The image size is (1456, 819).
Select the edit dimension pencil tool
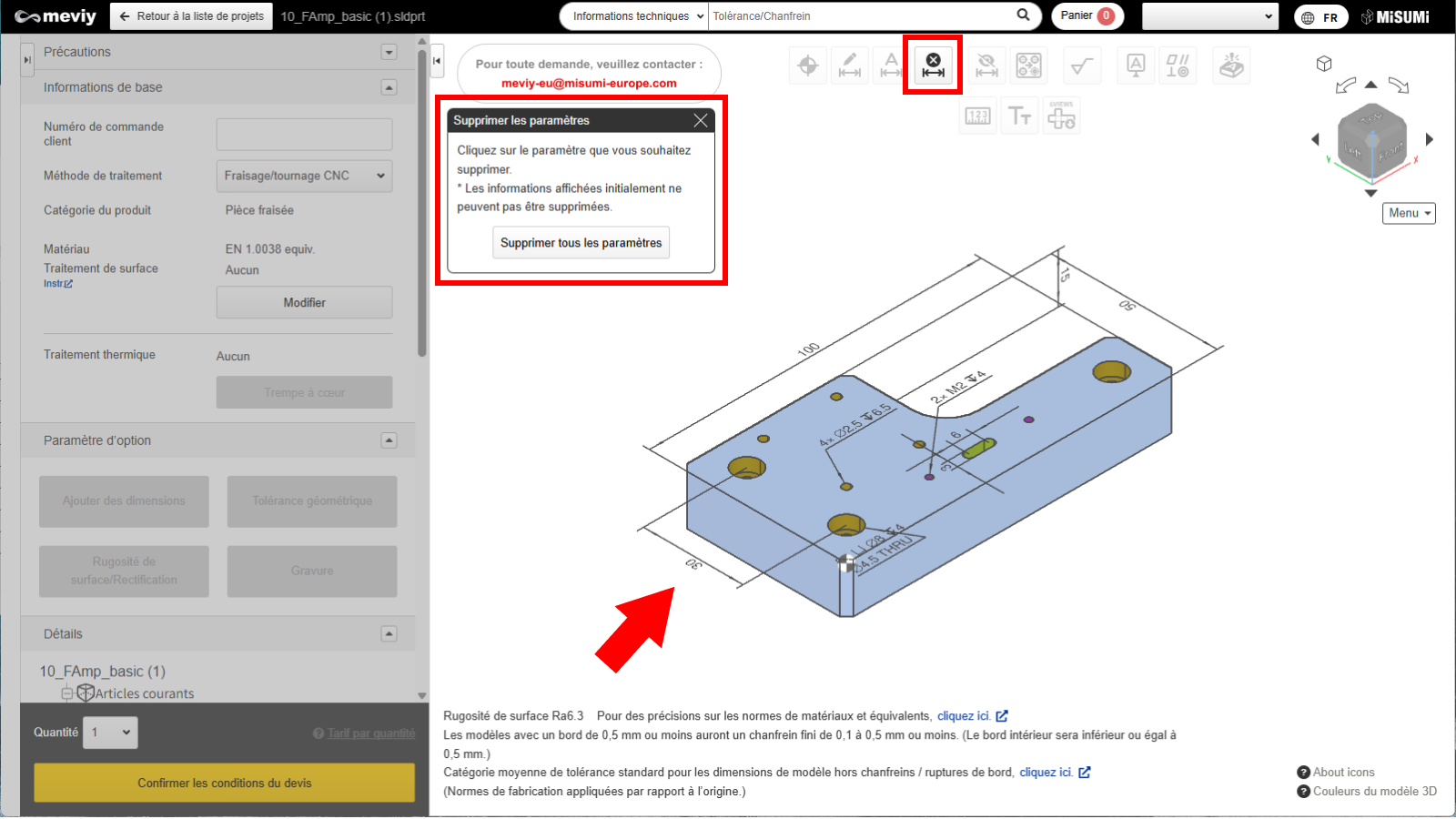pyautogui.click(x=849, y=66)
